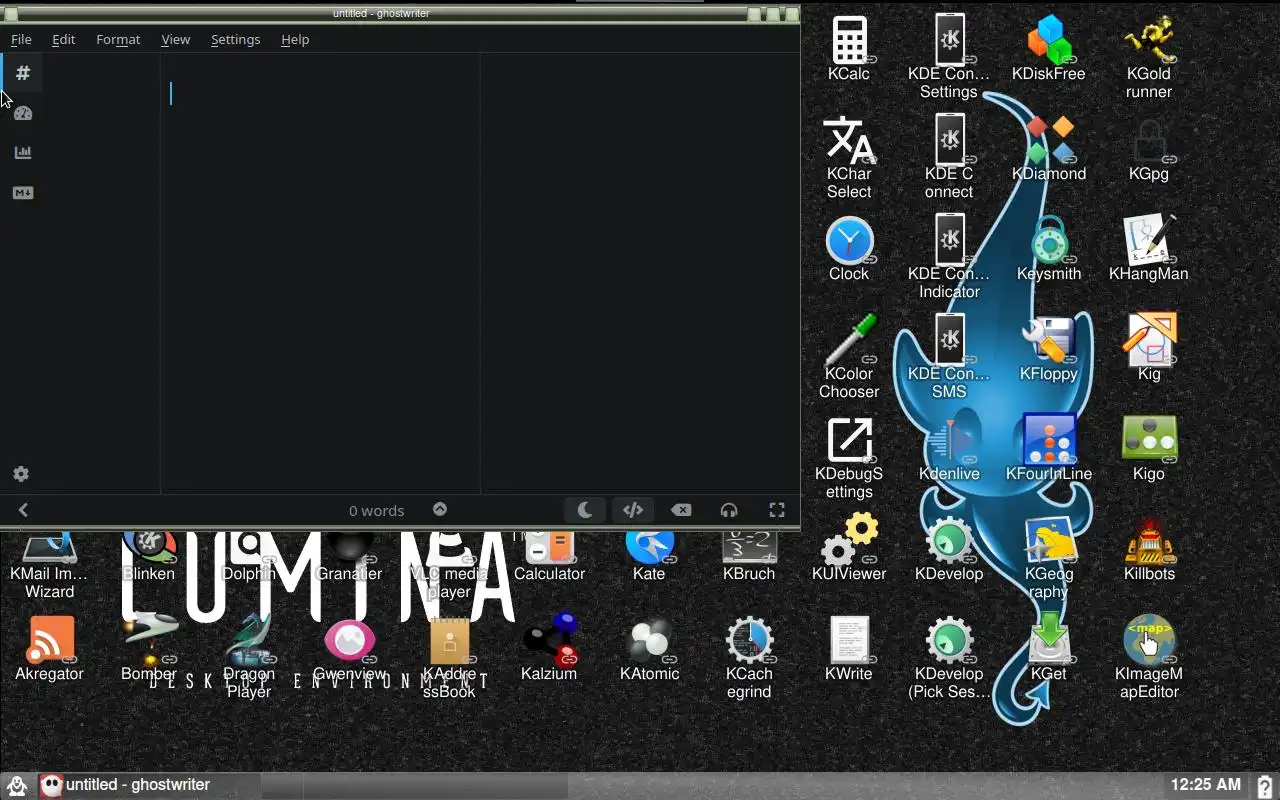Open KWrite desktop icon
This screenshot has width=1280, height=800.
(849, 649)
